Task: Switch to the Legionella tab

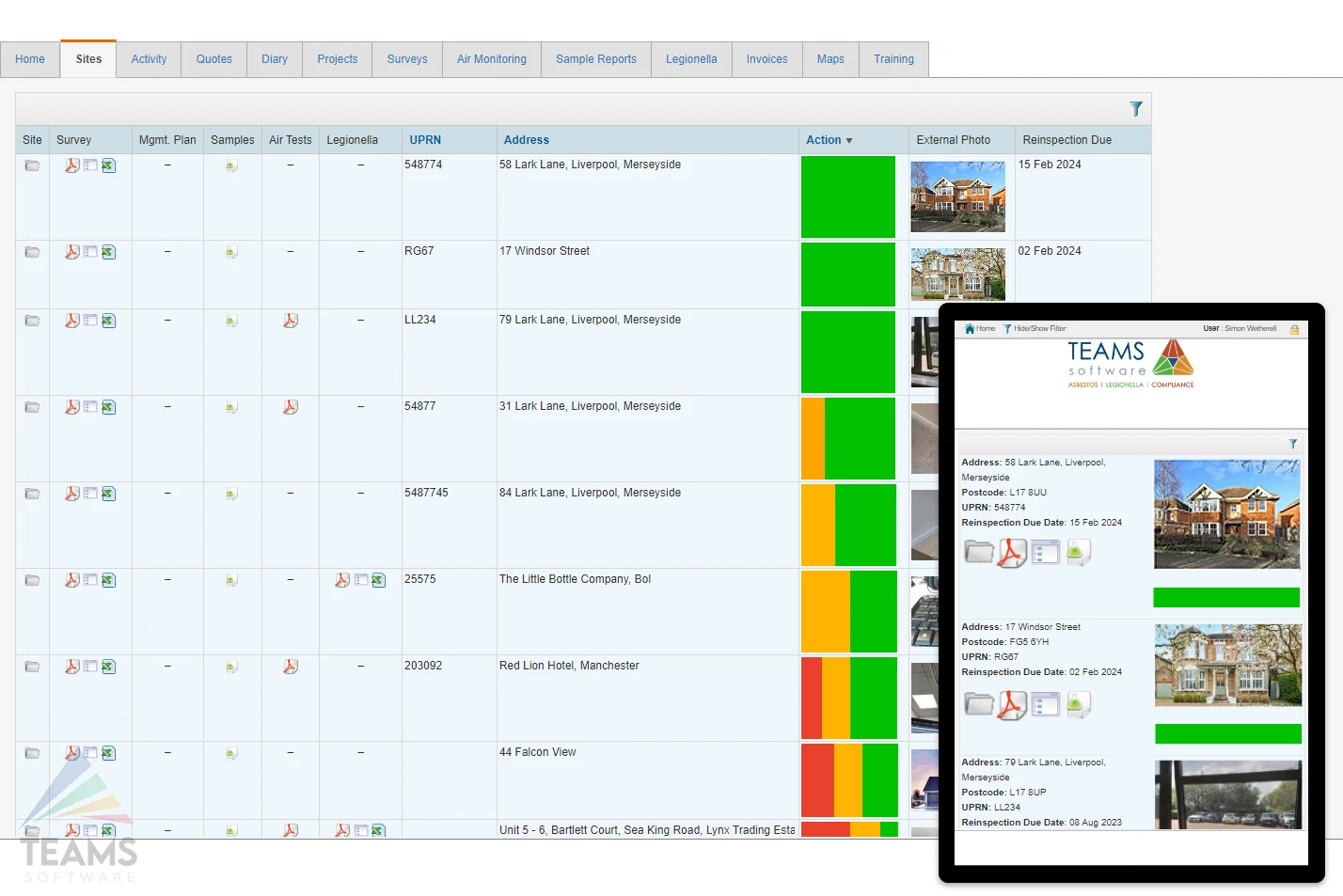Action: 691,59
